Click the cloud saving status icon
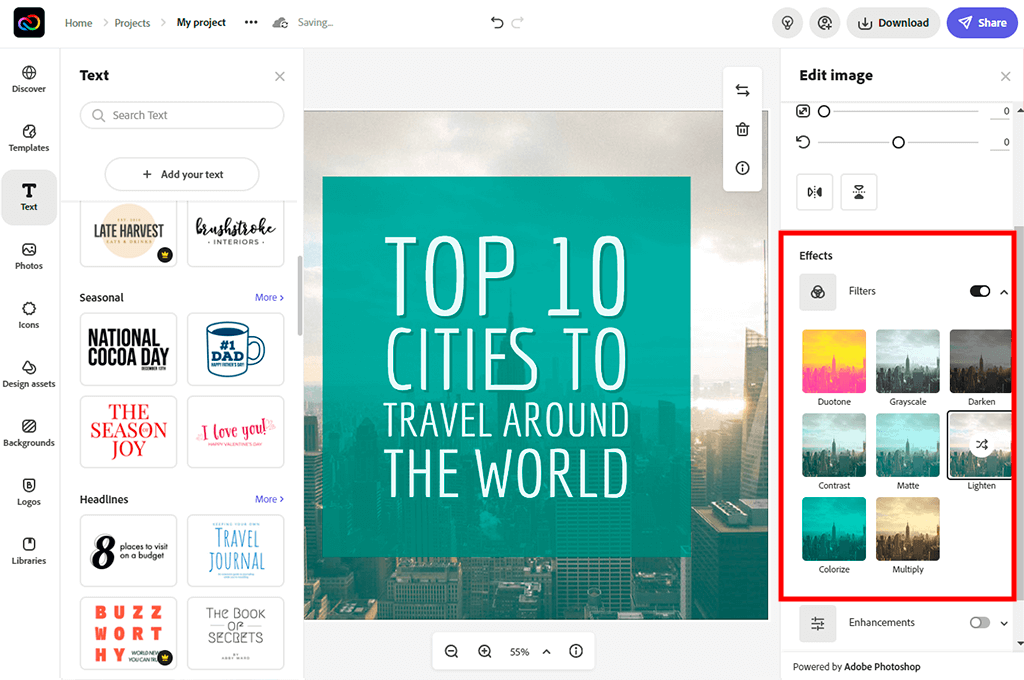Viewport: 1024px width, 680px height. click(x=280, y=23)
